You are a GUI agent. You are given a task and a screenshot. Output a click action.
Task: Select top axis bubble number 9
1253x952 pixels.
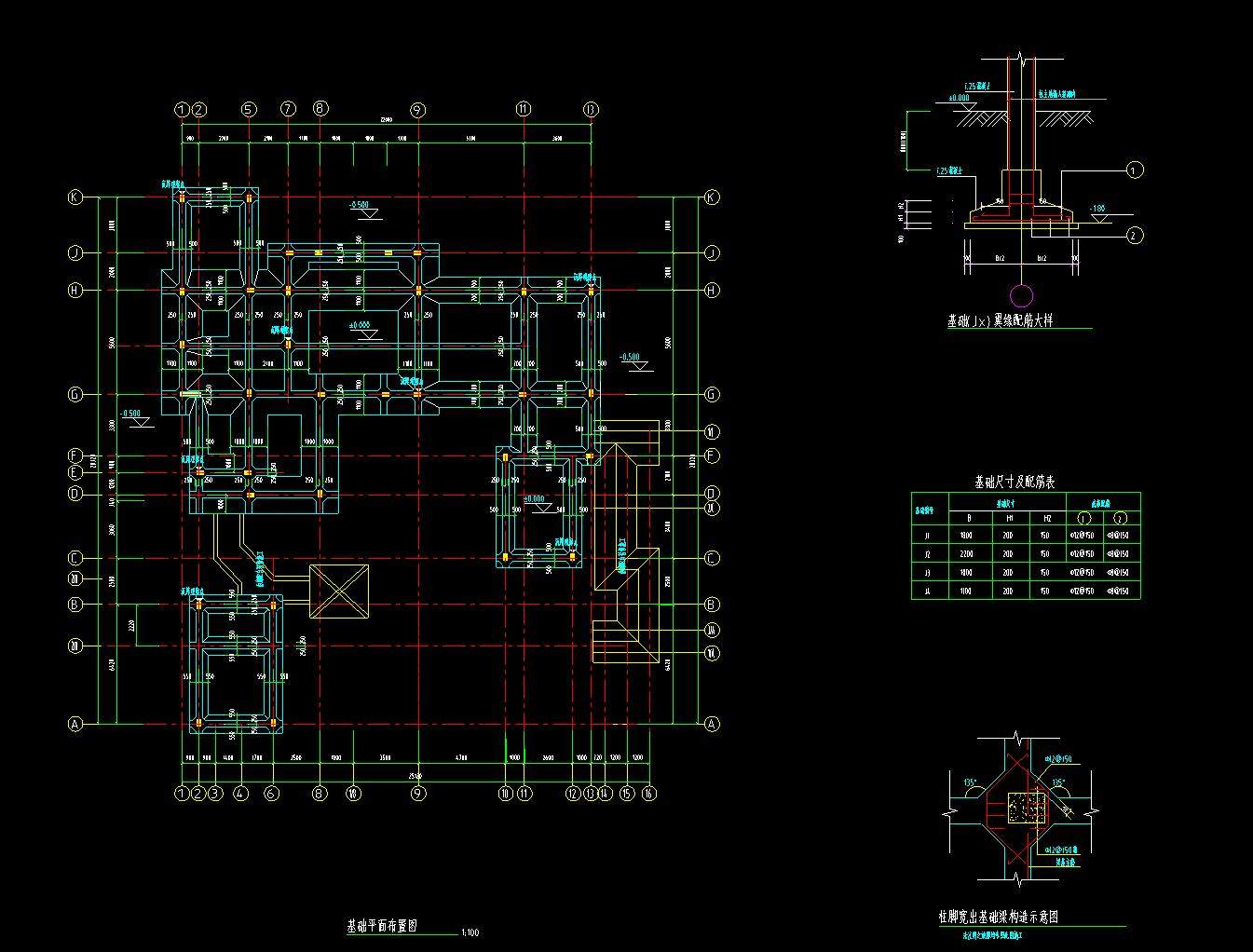418,110
